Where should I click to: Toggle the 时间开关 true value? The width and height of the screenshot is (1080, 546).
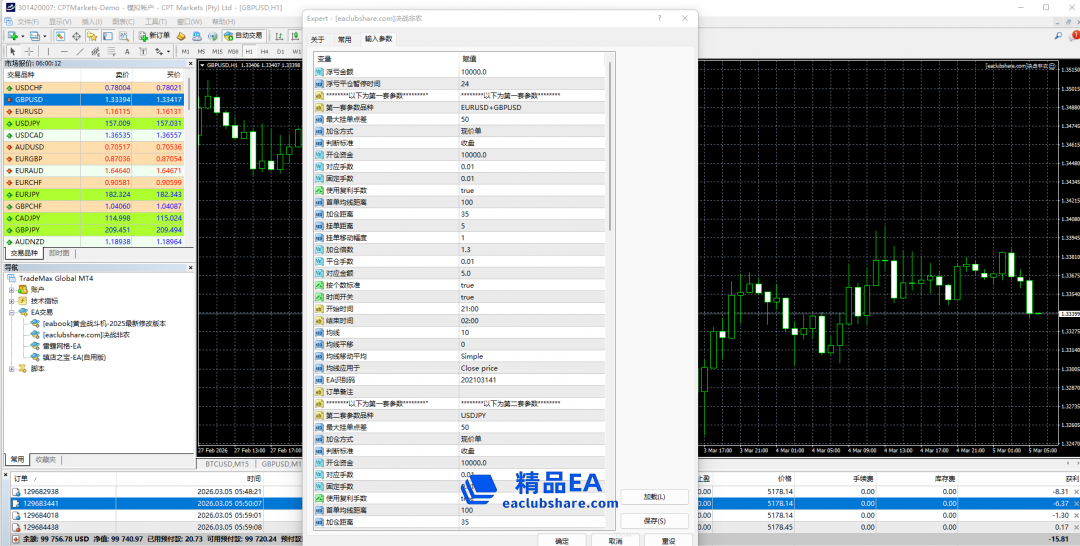467,297
